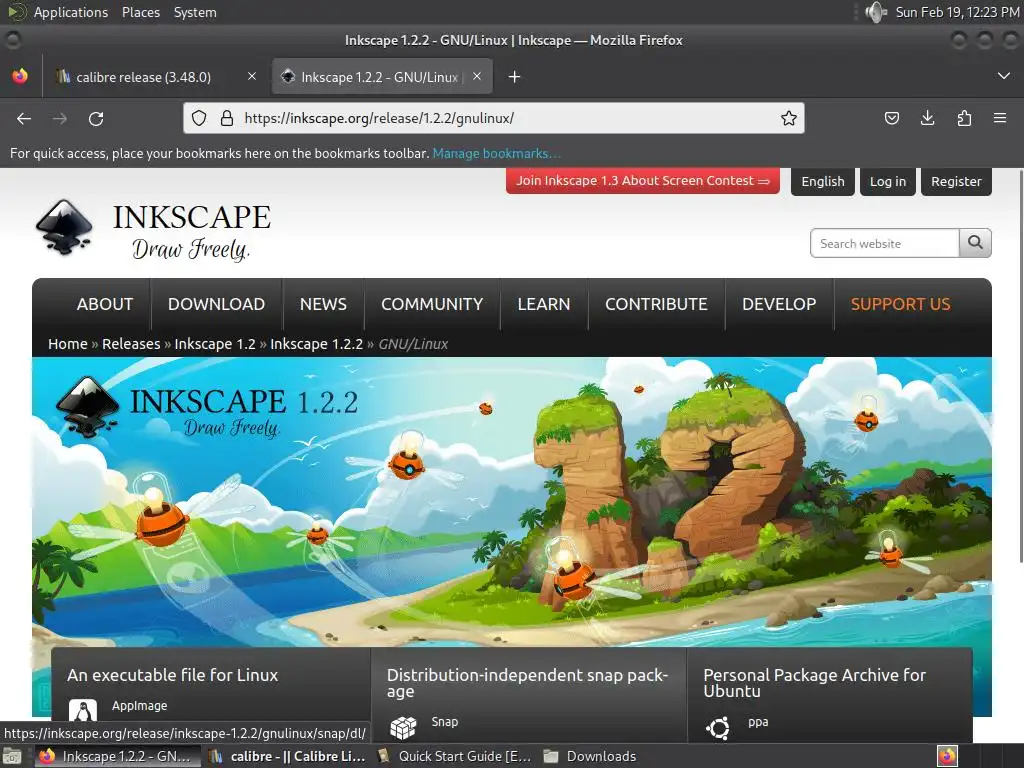Bookmark this page with the star icon
The image size is (1024, 768).
click(x=788, y=118)
